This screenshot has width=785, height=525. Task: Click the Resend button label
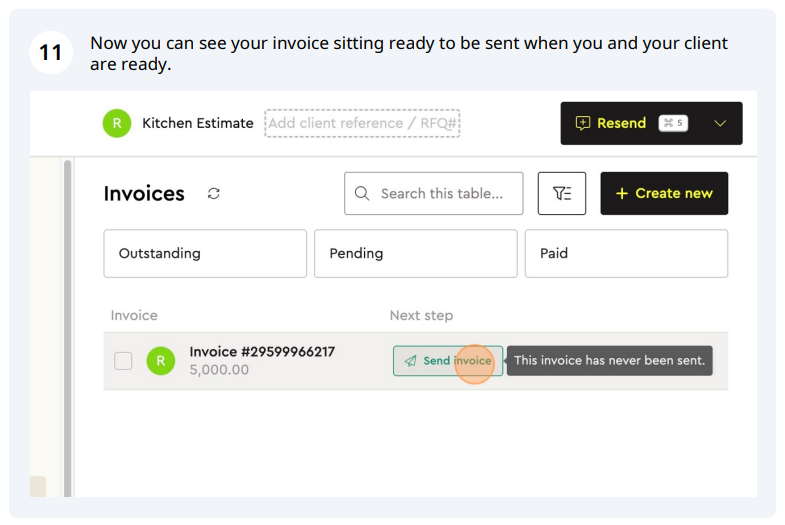[x=621, y=123]
